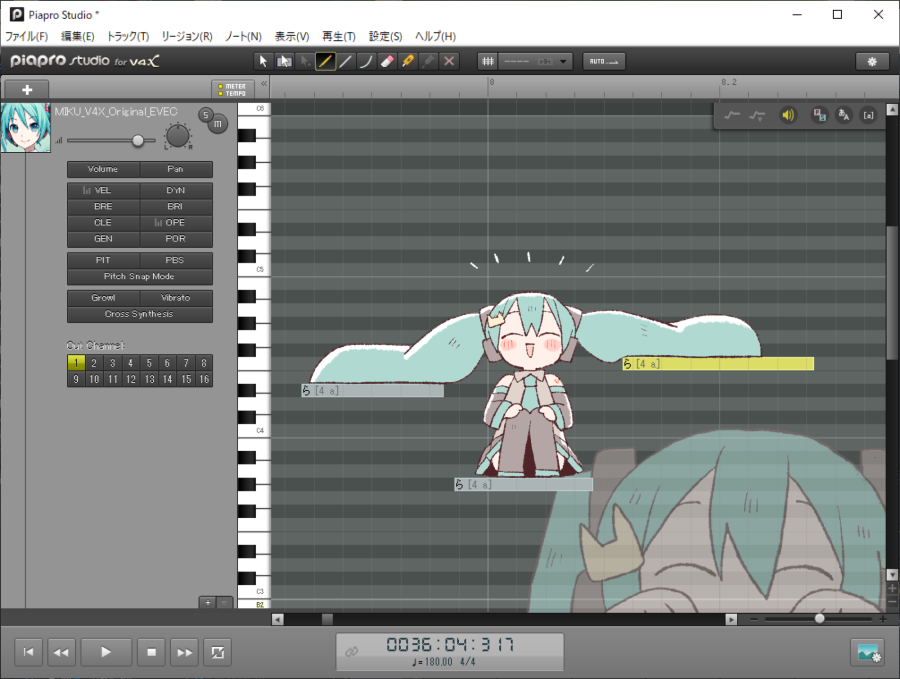
Task: Open the Growl parameter
Action: coord(103,298)
